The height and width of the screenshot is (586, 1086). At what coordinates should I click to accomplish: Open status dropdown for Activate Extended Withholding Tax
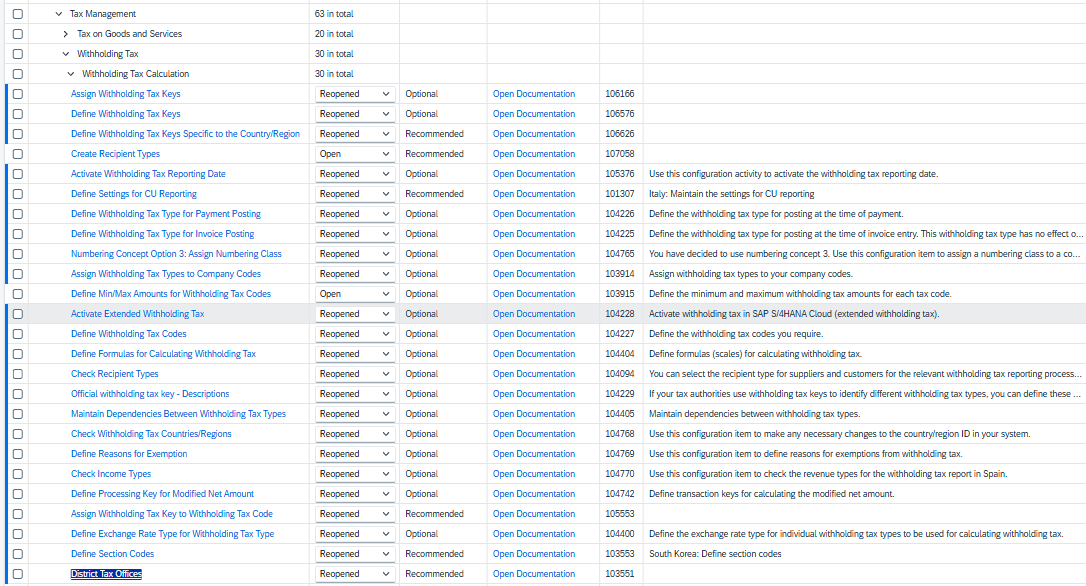(x=355, y=314)
